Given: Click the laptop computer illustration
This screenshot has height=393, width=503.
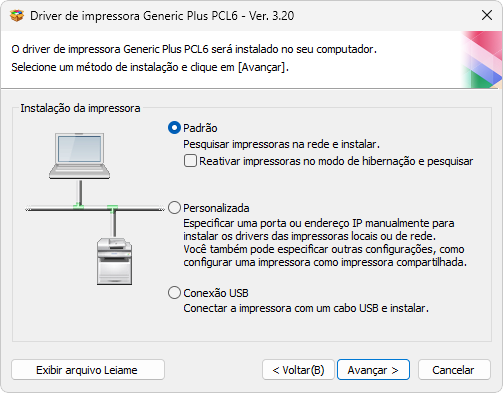Looking at the screenshot, I should (79, 156).
